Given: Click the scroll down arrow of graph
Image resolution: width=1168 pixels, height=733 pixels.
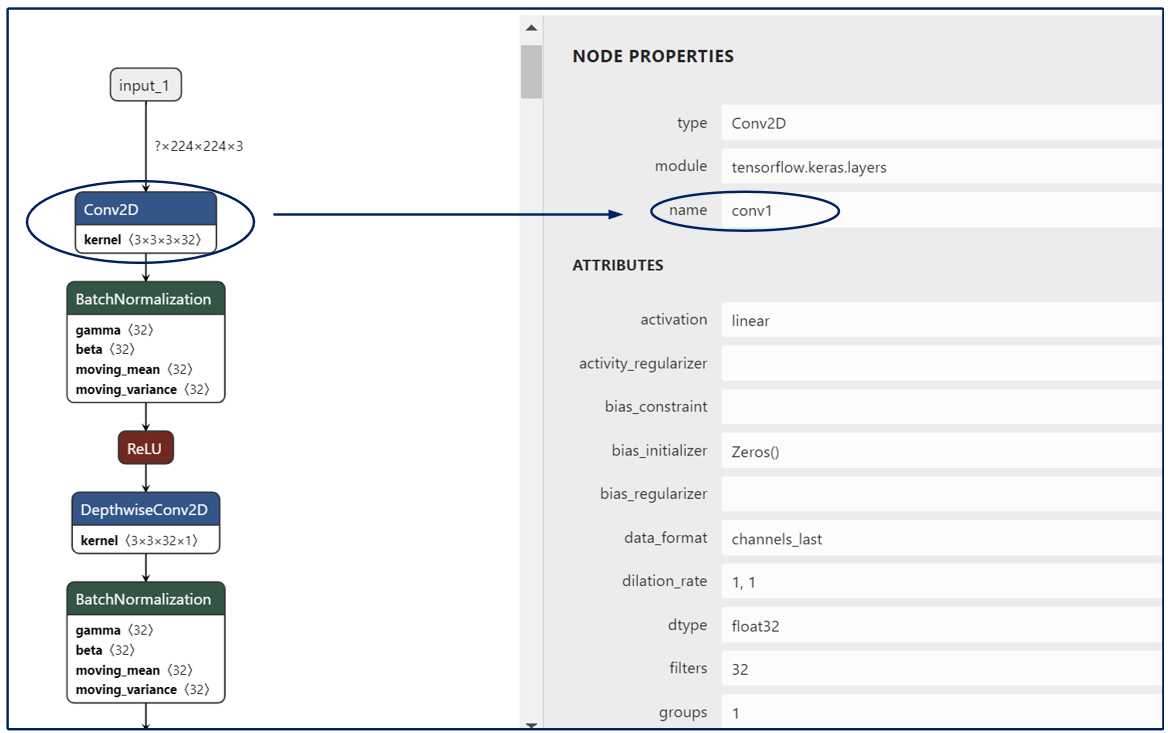Looking at the screenshot, I should [x=531, y=725].
